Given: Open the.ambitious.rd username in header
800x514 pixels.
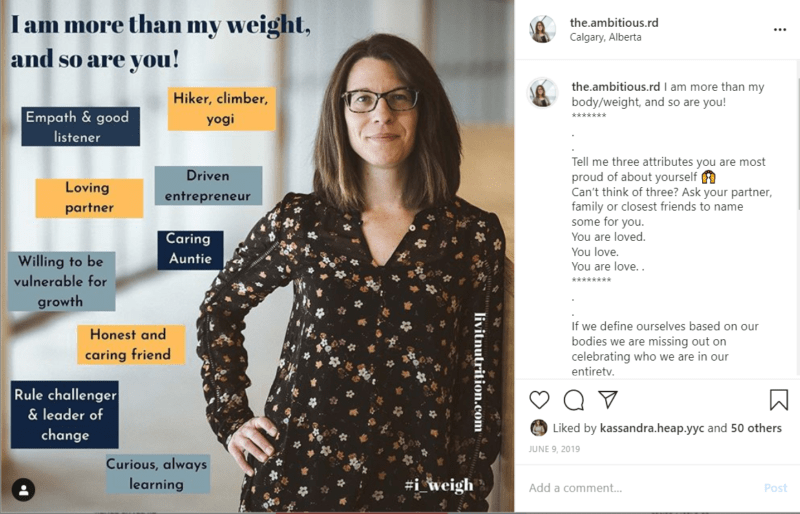Looking at the screenshot, I should 614,22.
